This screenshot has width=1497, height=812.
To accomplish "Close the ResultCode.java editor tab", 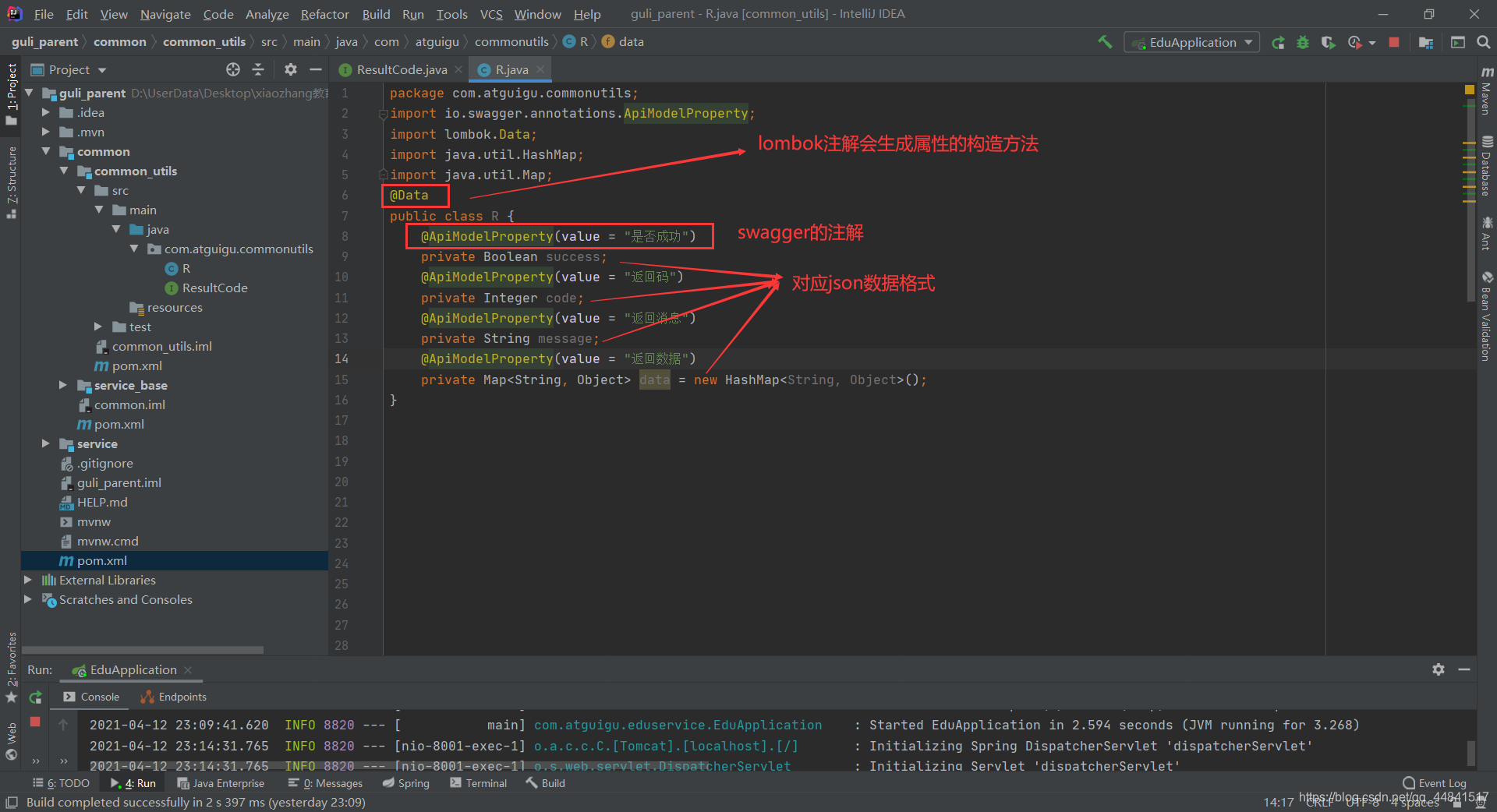I will tap(458, 69).
